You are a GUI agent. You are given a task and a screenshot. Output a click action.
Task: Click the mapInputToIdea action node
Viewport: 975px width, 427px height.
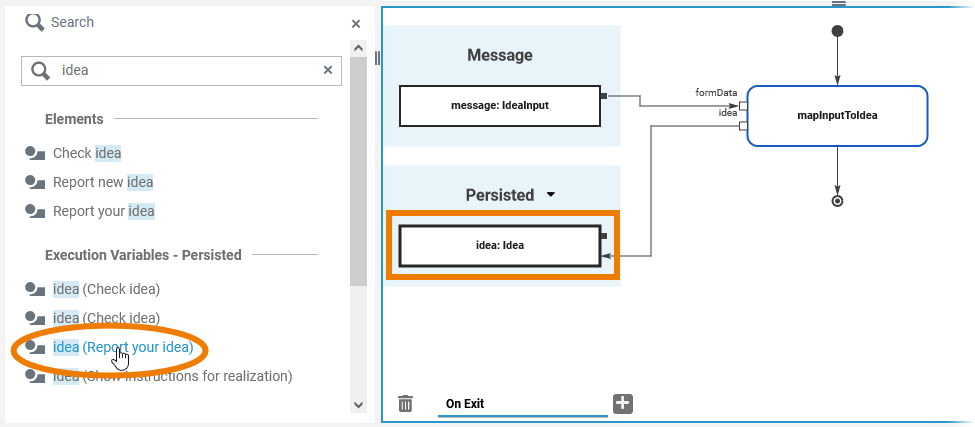point(837,115)
